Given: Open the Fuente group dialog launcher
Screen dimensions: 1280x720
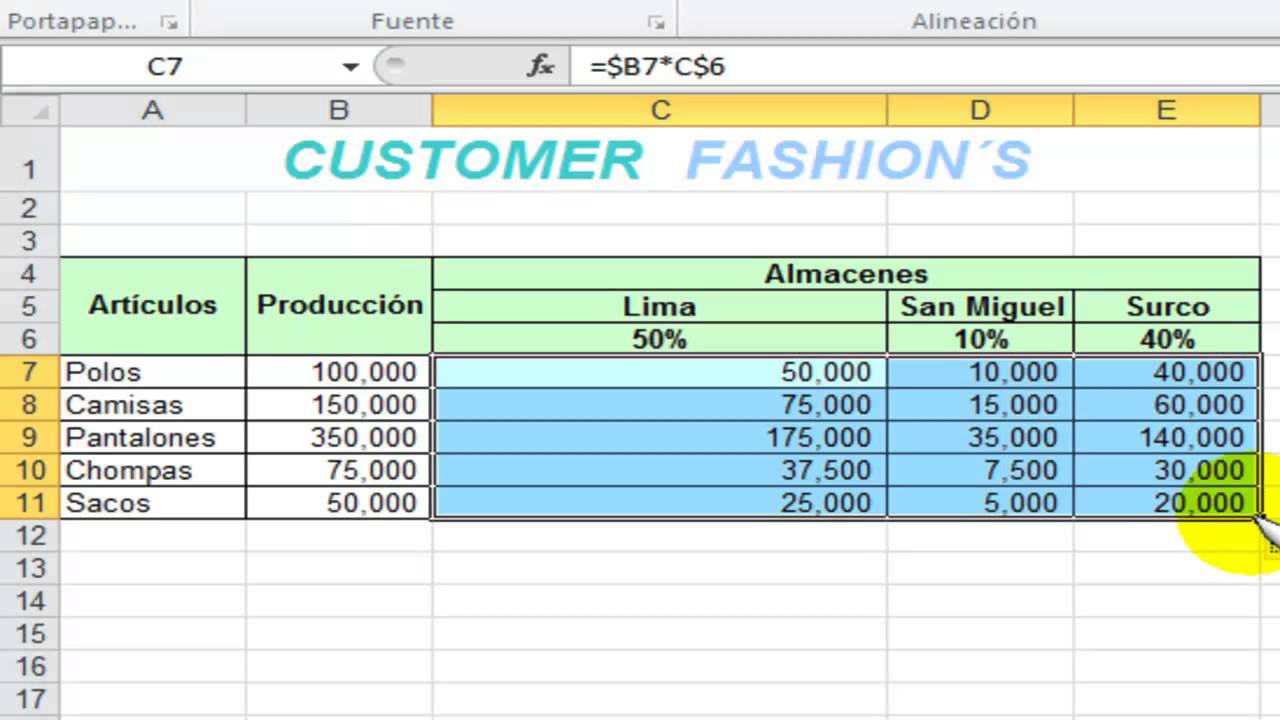Looking at the screenshot, I should pyautogui.click(x=656, y=21).
